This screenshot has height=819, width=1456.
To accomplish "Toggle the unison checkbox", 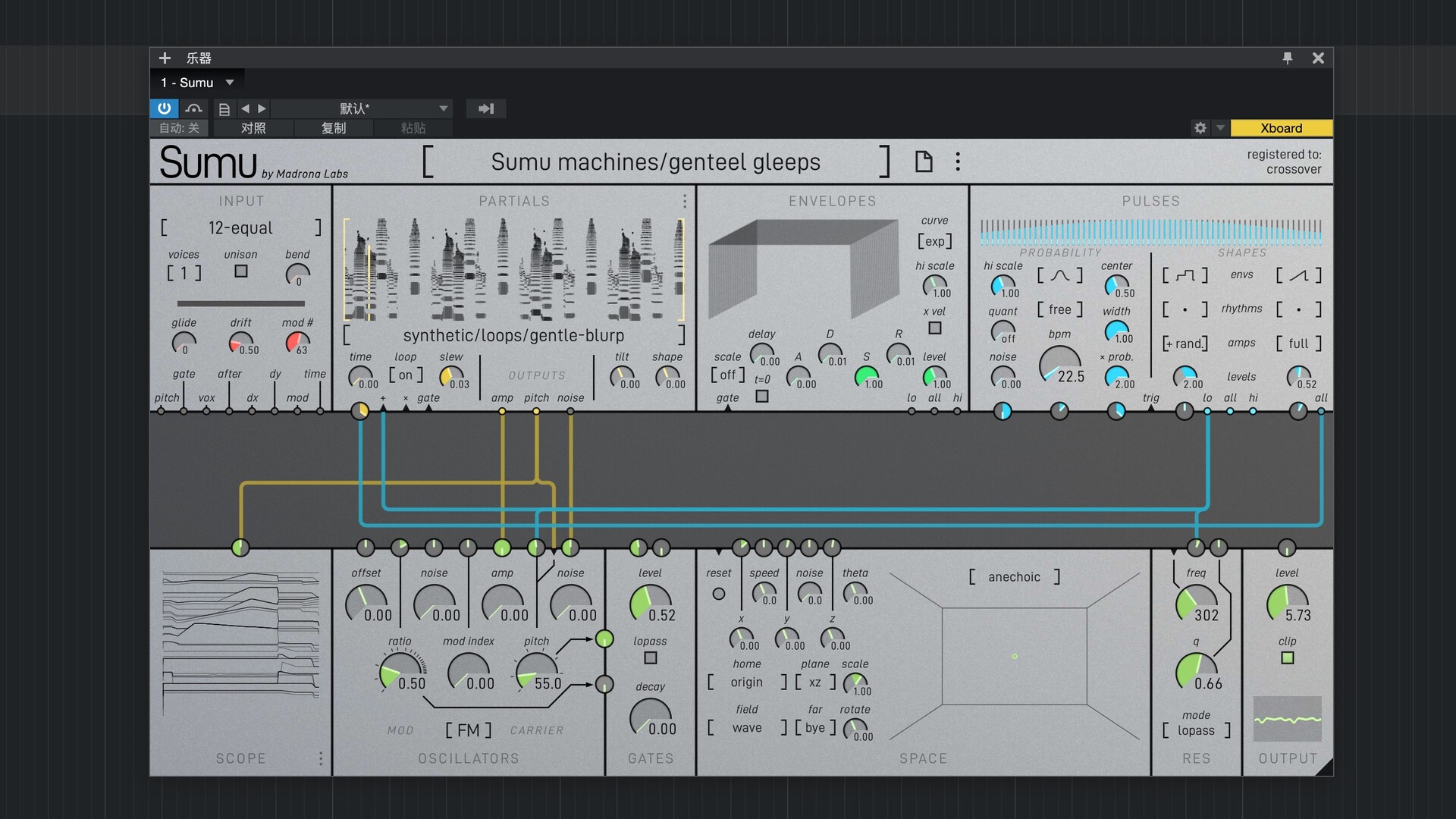I will pos(241,271).
